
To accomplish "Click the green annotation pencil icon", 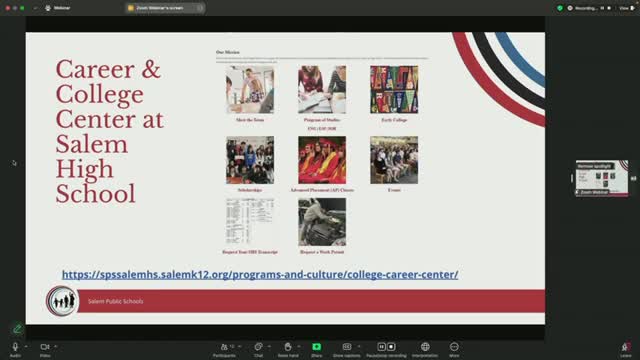I will [17, 329].
